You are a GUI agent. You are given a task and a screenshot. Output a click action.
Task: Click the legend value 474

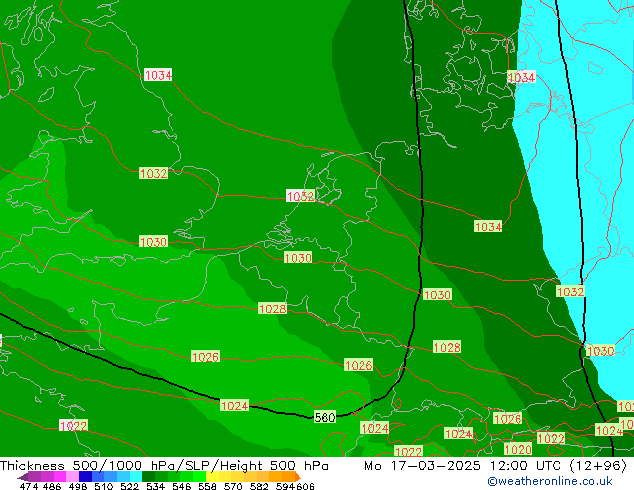pos(29,486)
